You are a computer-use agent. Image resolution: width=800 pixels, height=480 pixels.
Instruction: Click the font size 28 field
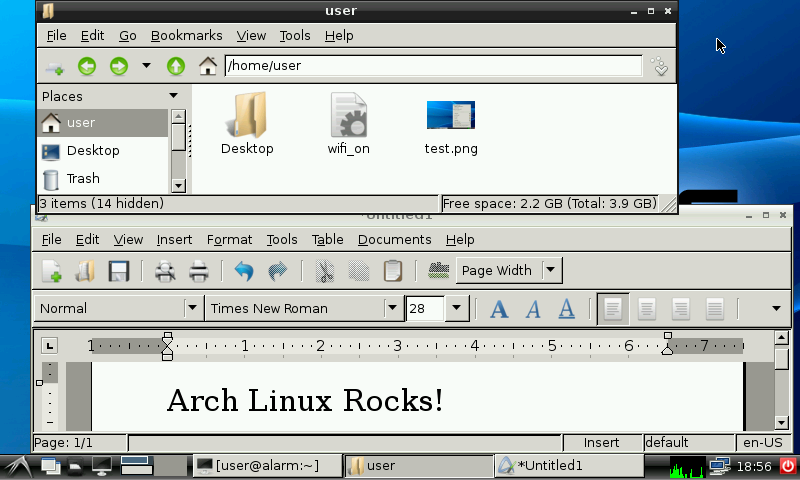[x=425, y=308]
